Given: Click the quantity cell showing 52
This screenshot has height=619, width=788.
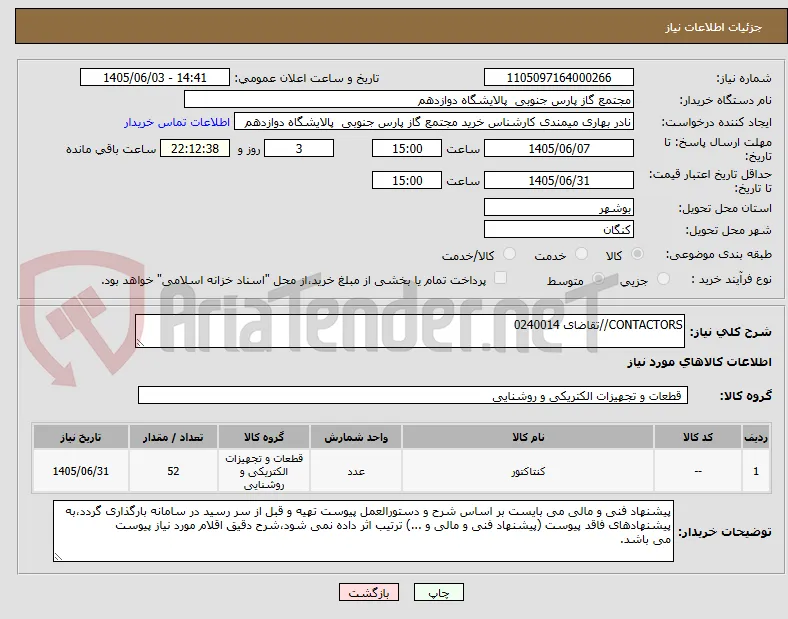Looking at the screenshot, I should (x=173, y=471).
